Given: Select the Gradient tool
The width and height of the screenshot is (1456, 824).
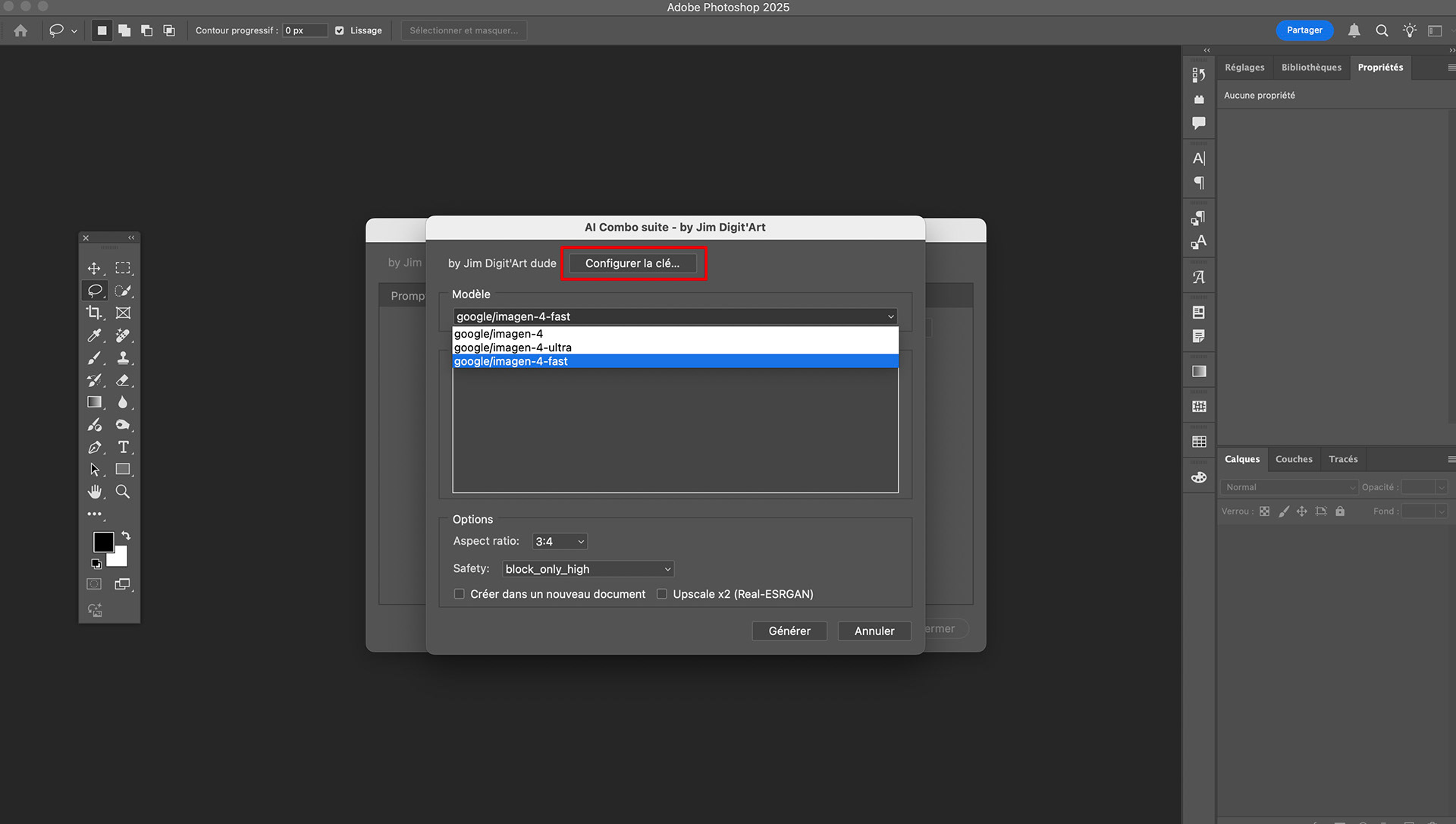Looking at the screenshot, I should pyautogui.click(x=94, y=402).
